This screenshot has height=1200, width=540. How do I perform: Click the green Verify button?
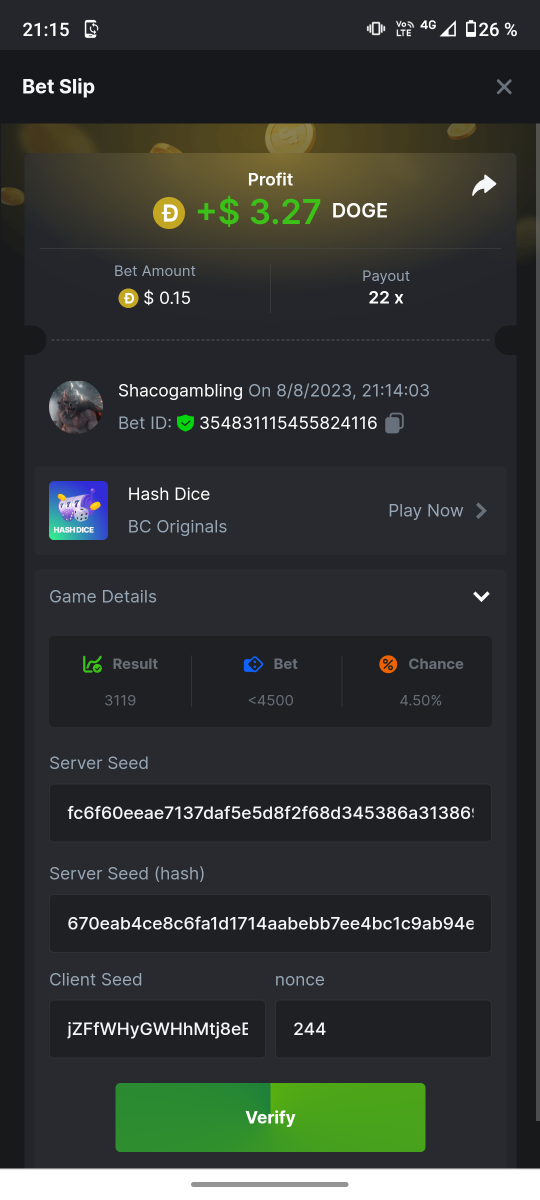click(x=270, y=1117)
